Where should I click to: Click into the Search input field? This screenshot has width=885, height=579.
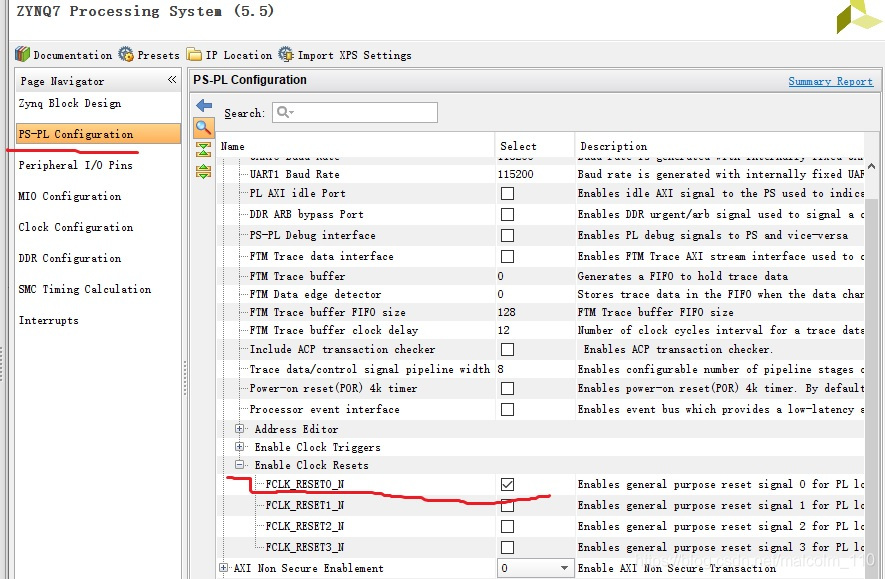(355, 112)
